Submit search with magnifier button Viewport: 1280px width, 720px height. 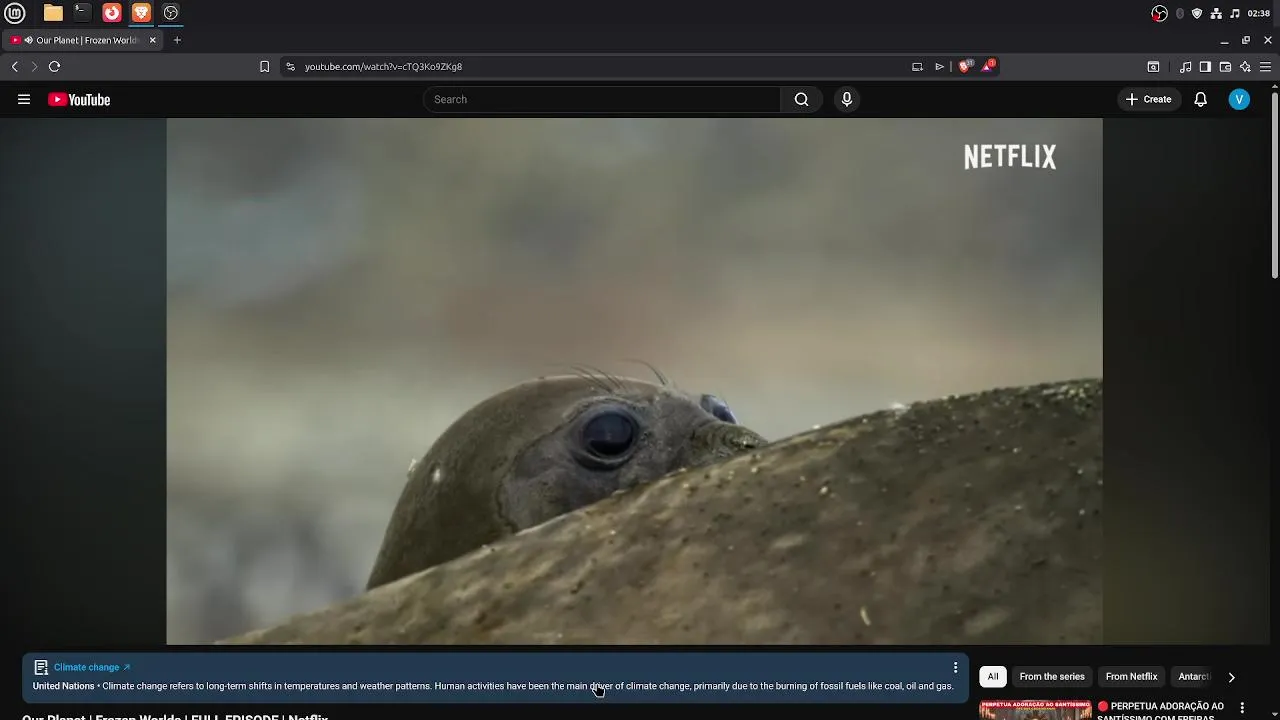[801, 99]
